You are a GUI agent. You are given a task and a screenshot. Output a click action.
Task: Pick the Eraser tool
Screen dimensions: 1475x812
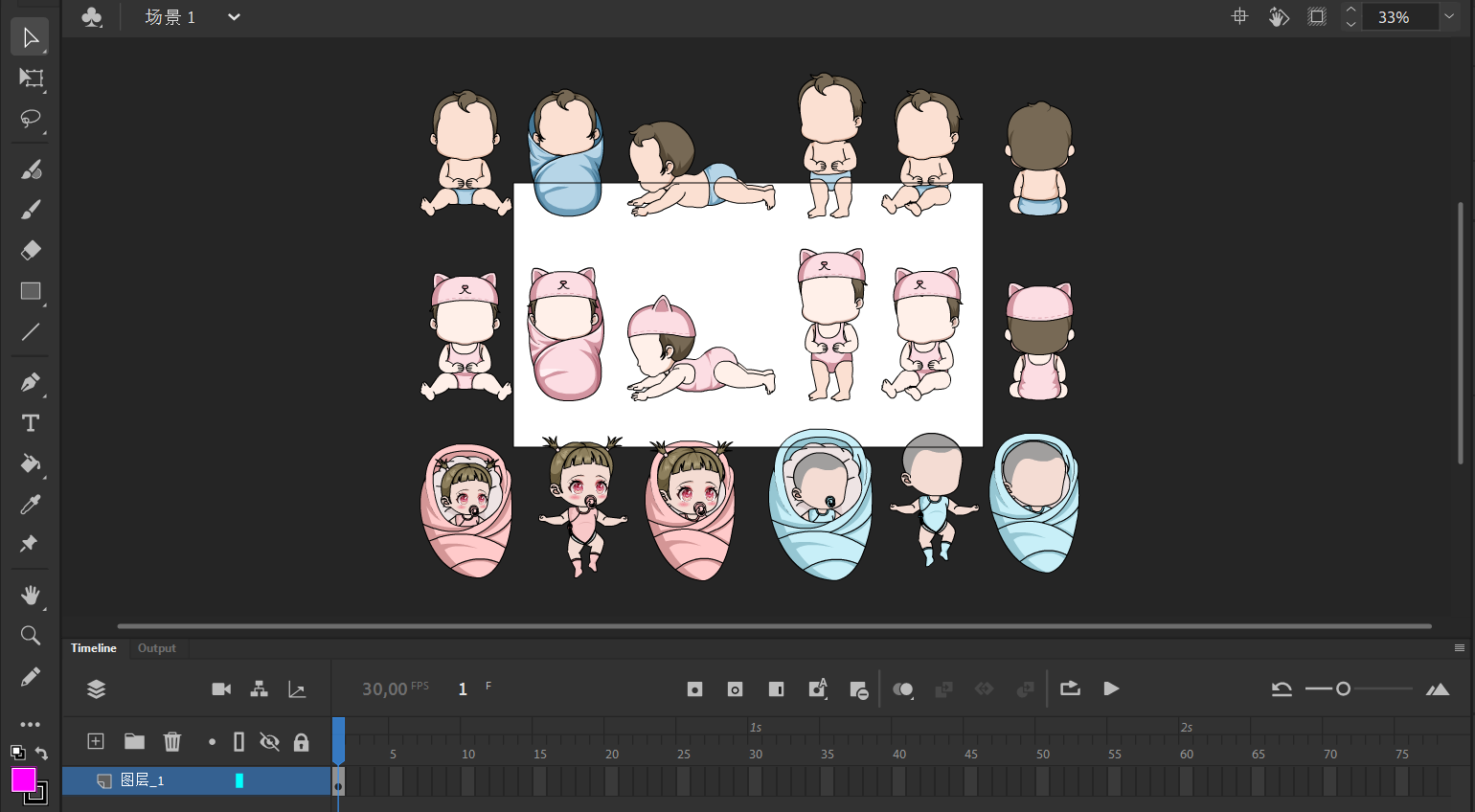coord(31,251)
